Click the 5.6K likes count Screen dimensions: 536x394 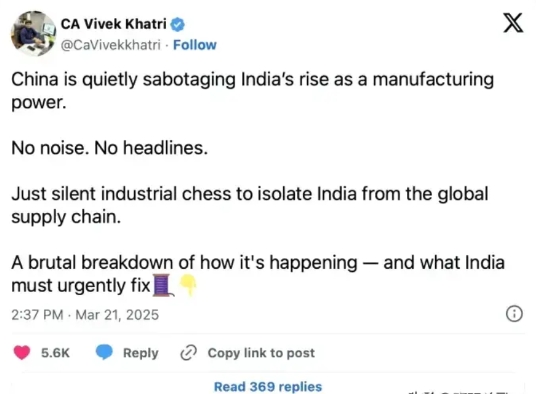[55, 353]
